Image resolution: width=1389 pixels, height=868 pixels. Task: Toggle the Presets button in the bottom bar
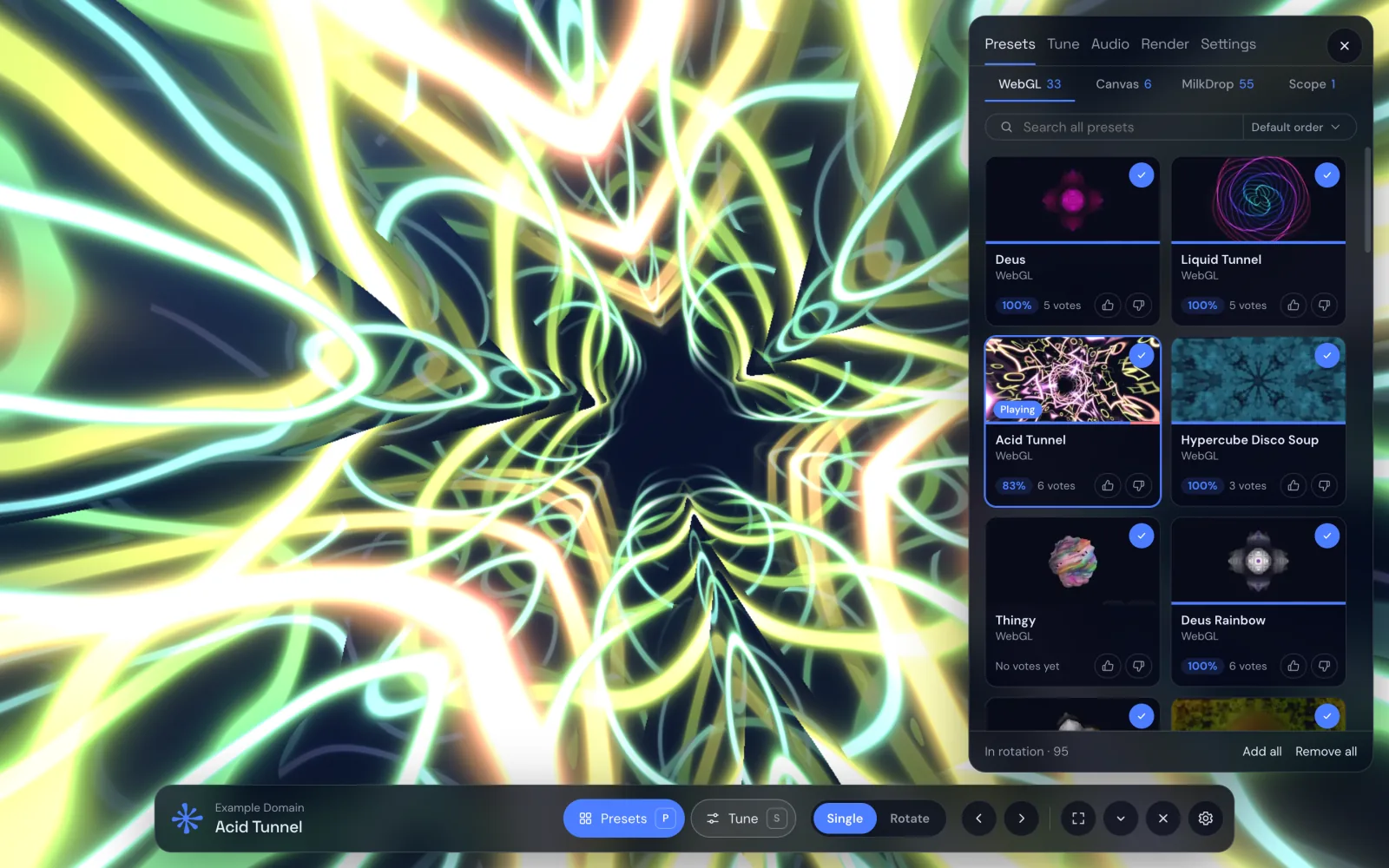pyautogui.click(x=624, y=819)
